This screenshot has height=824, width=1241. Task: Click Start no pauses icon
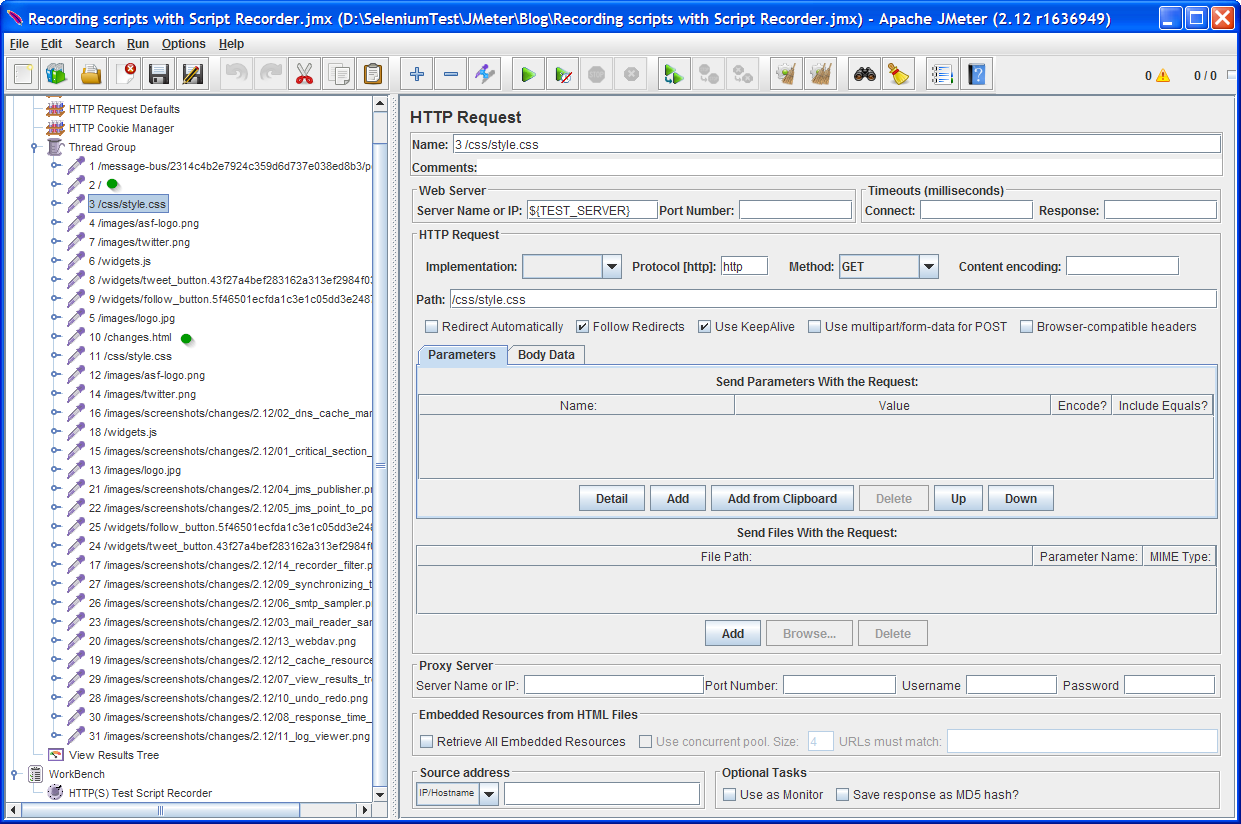coord(563,74)
